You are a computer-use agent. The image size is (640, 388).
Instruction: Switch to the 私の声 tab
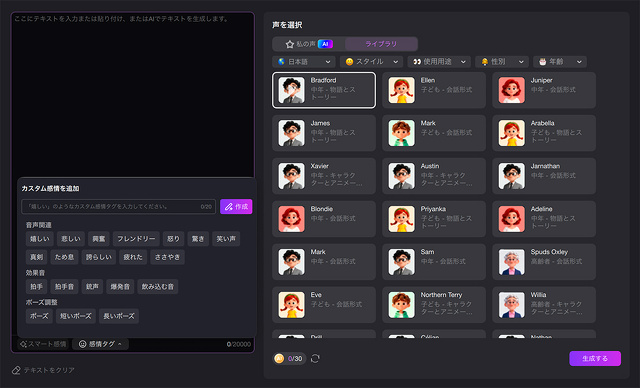[x=309, y=44]
